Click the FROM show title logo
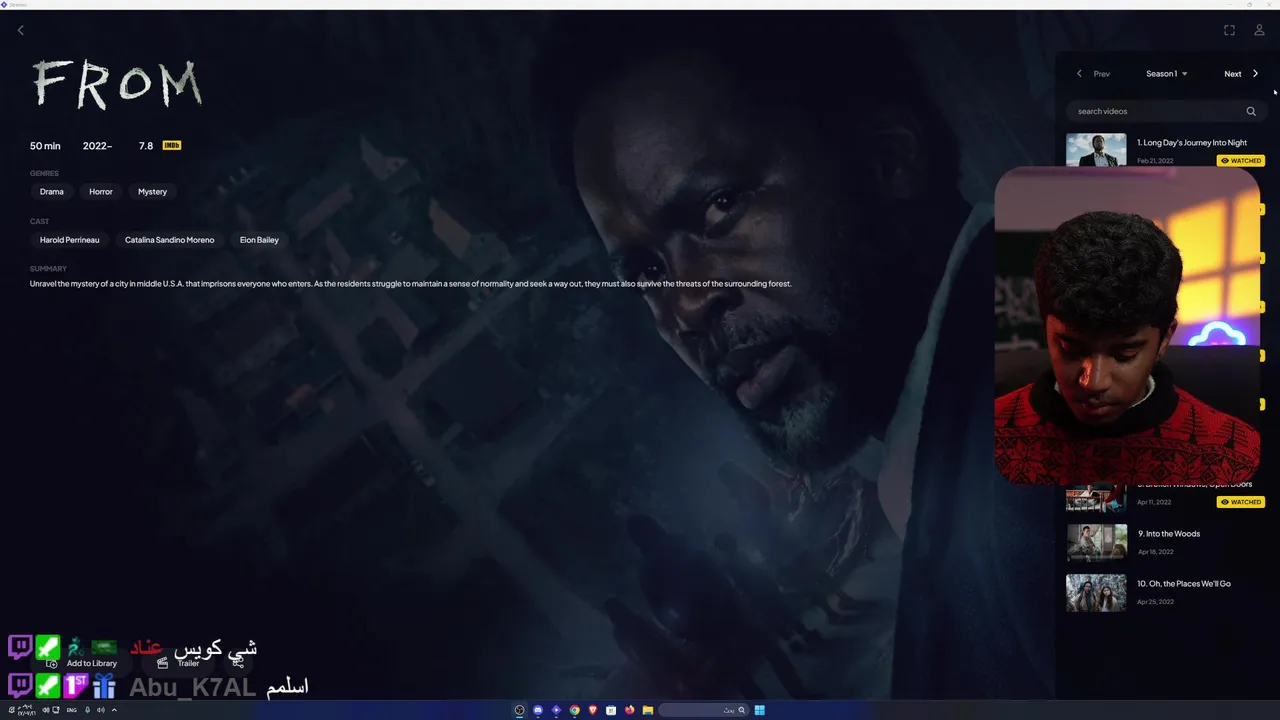This screenshot has height=720, width=1280. tap(118, 84)
